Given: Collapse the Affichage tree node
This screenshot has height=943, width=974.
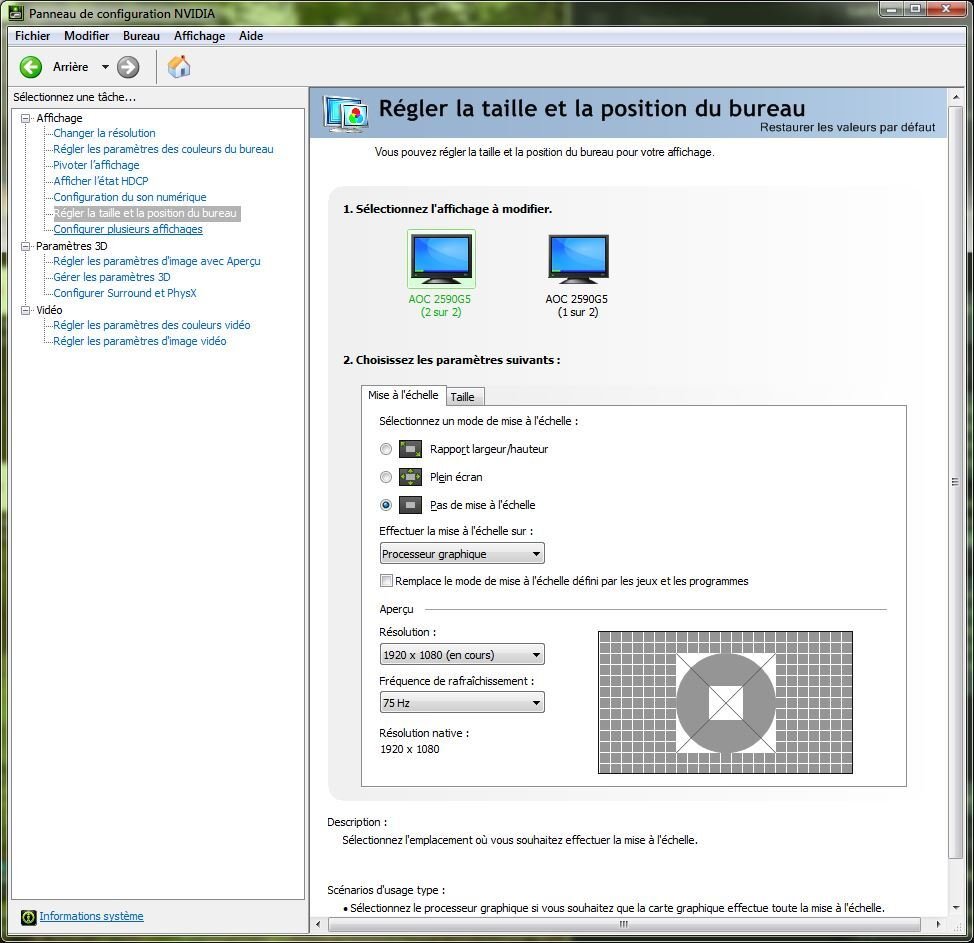Looking at the screenshot, I should (x=25, y=118).
